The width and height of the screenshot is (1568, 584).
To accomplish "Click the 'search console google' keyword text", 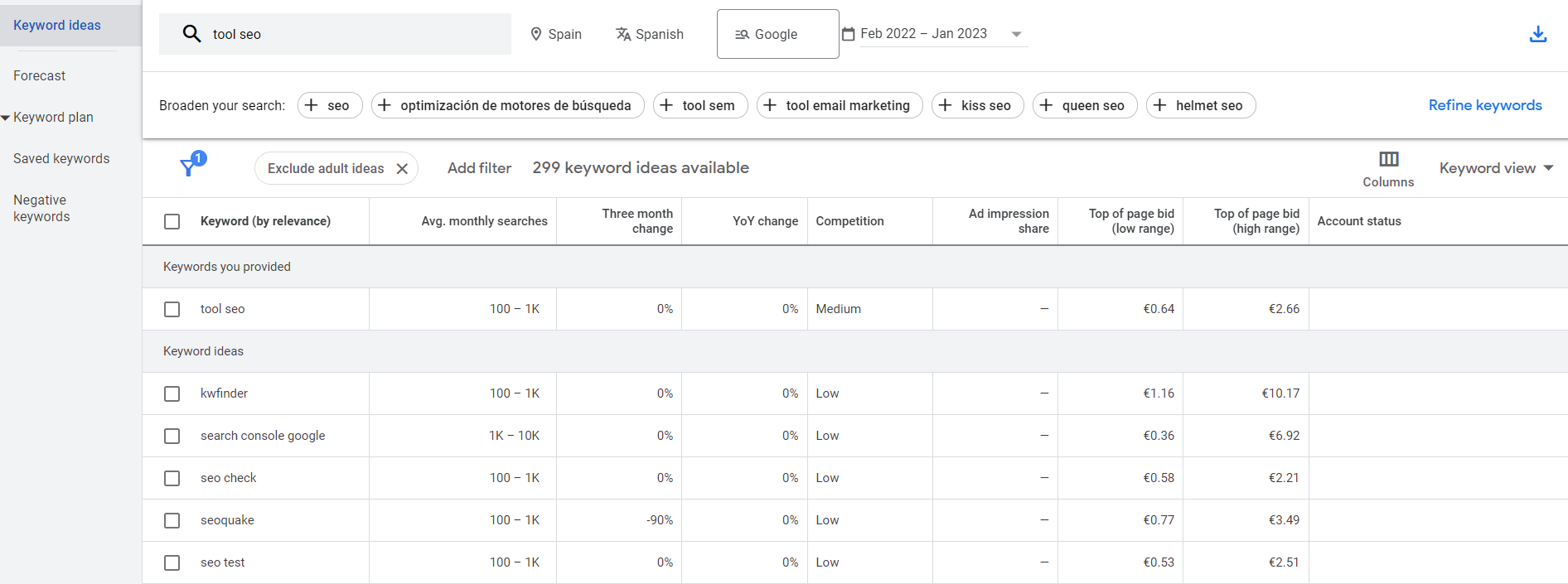I will 263,436.
